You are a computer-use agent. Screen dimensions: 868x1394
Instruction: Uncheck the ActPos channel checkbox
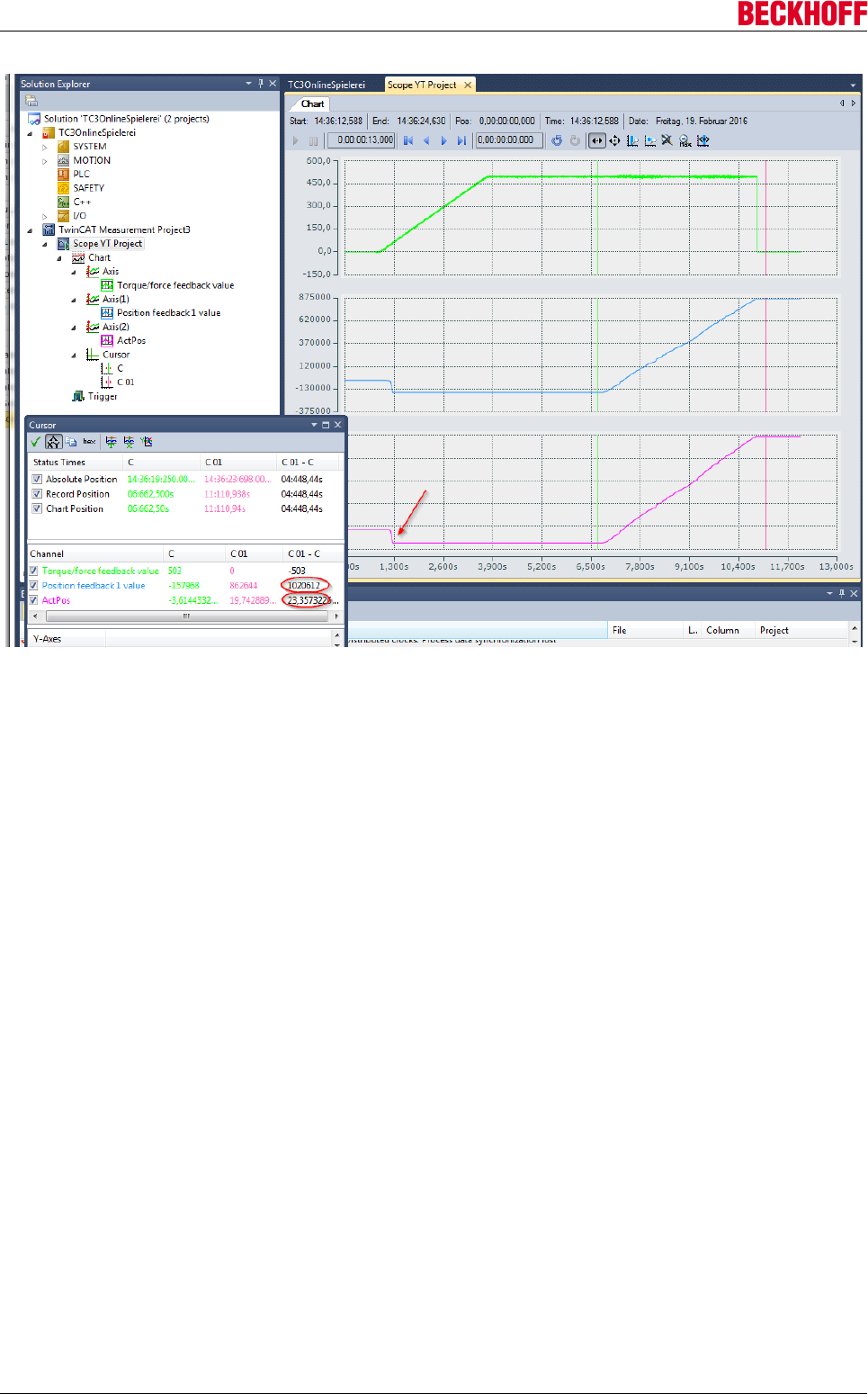pyautogui.click(x=33, y=600)
